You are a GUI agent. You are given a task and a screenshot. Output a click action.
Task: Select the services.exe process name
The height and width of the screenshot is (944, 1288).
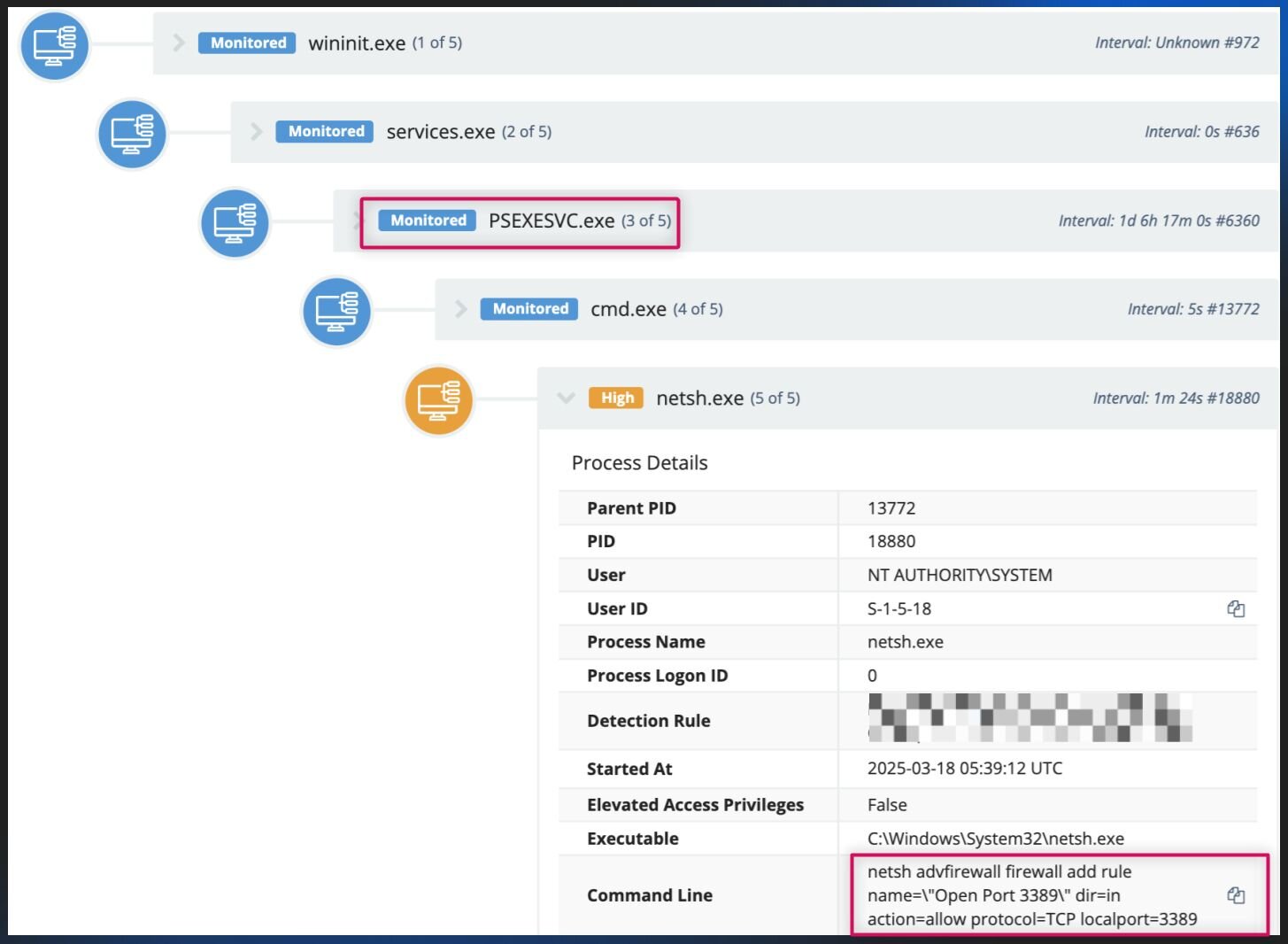(x=441, y=132)
